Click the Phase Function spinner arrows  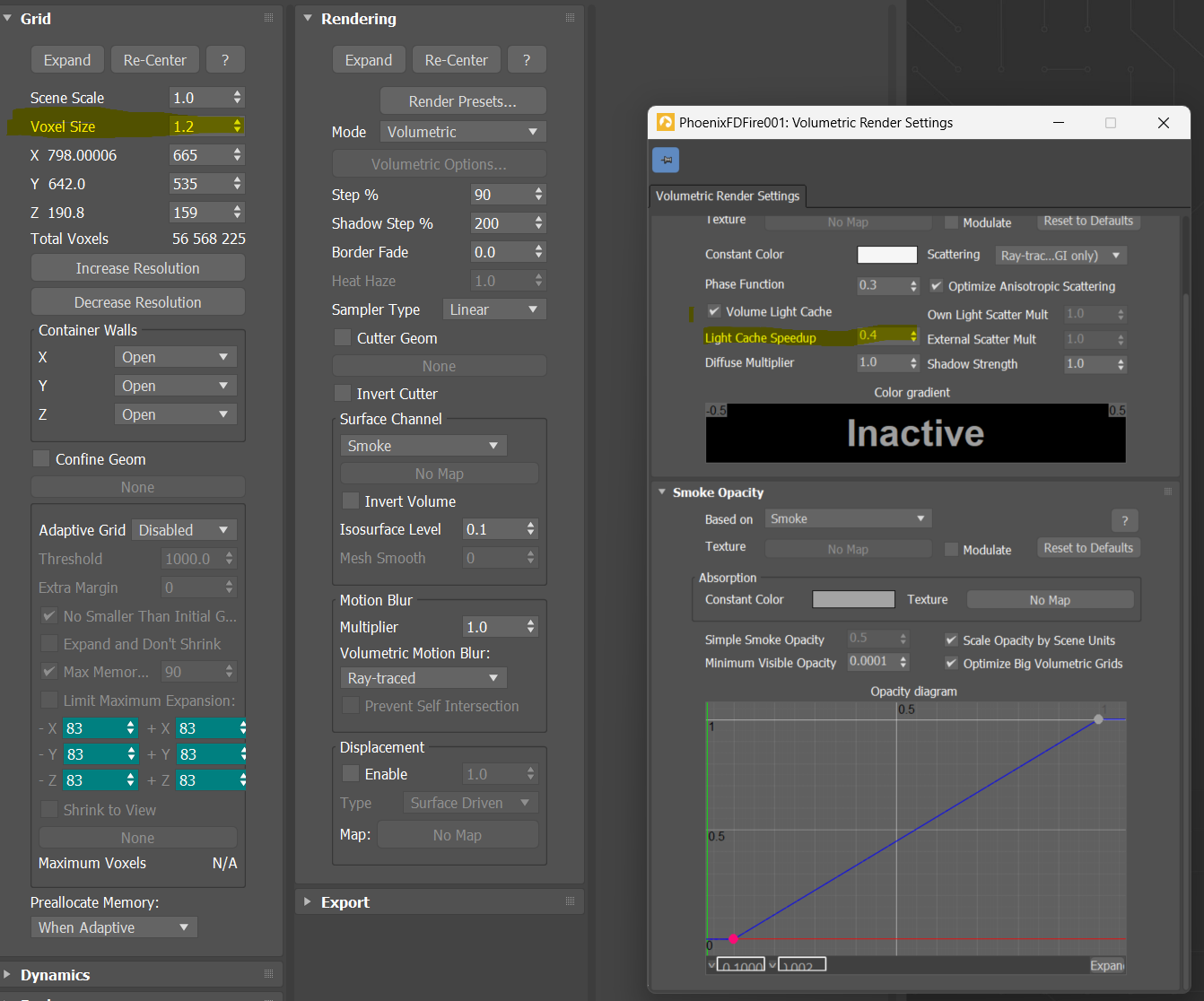(913, 286)
